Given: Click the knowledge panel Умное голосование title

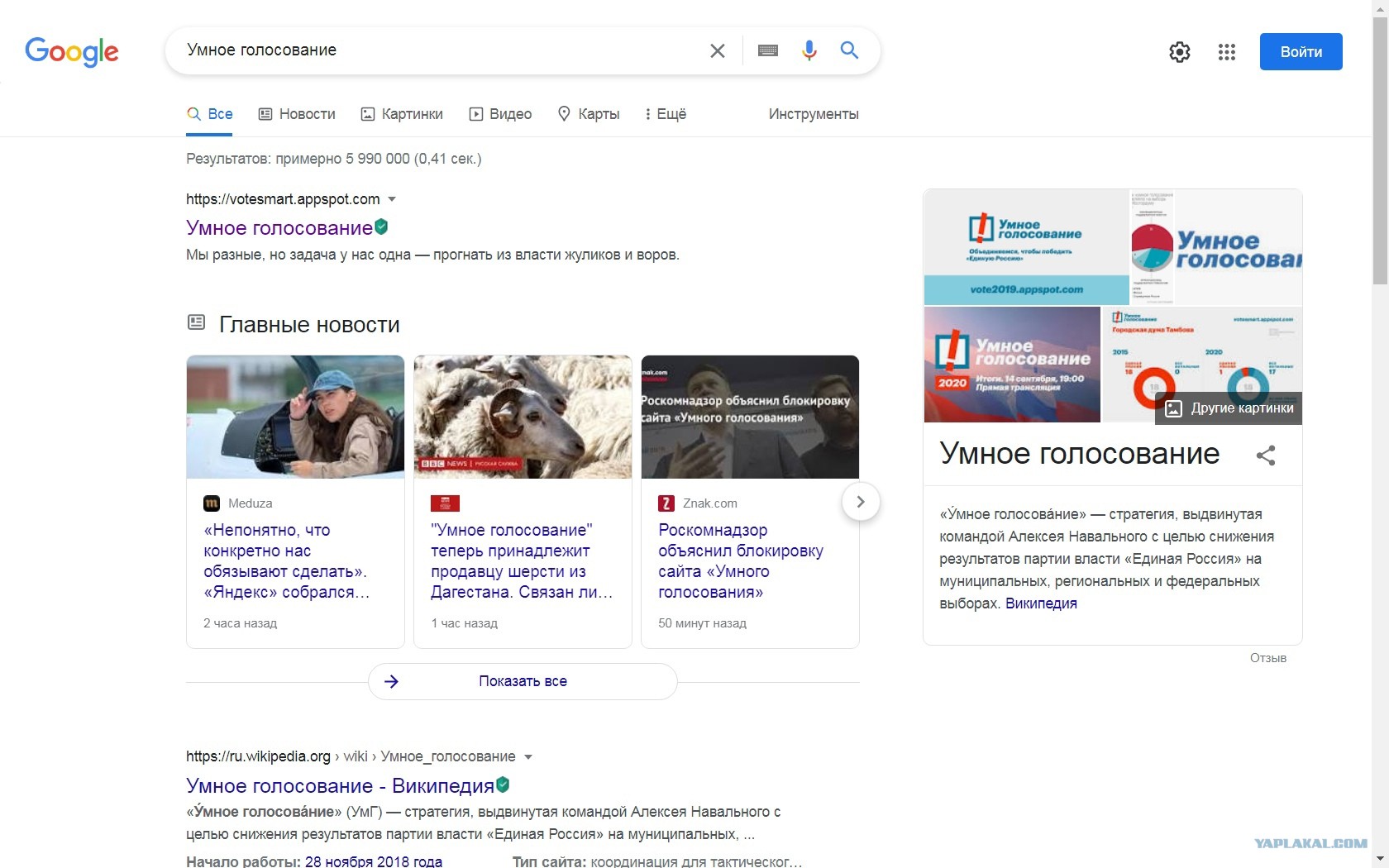Looking at the screenshot, I should [x=1079, y=454].
